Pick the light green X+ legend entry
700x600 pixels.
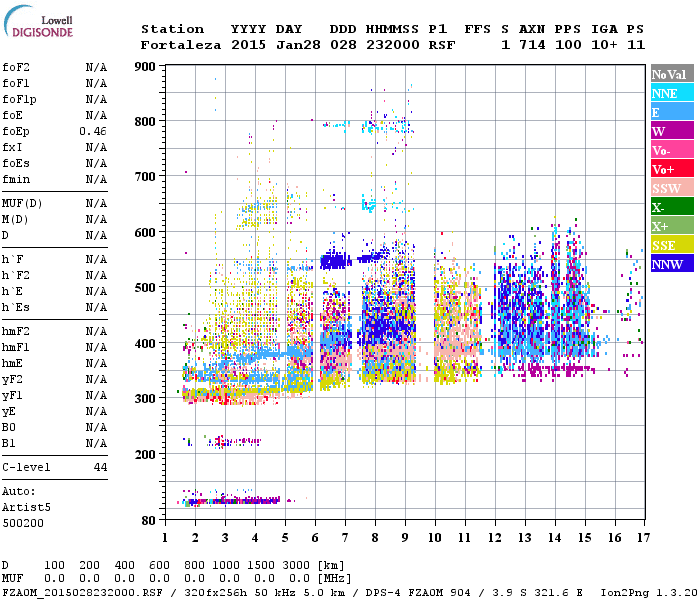[671, 226]
